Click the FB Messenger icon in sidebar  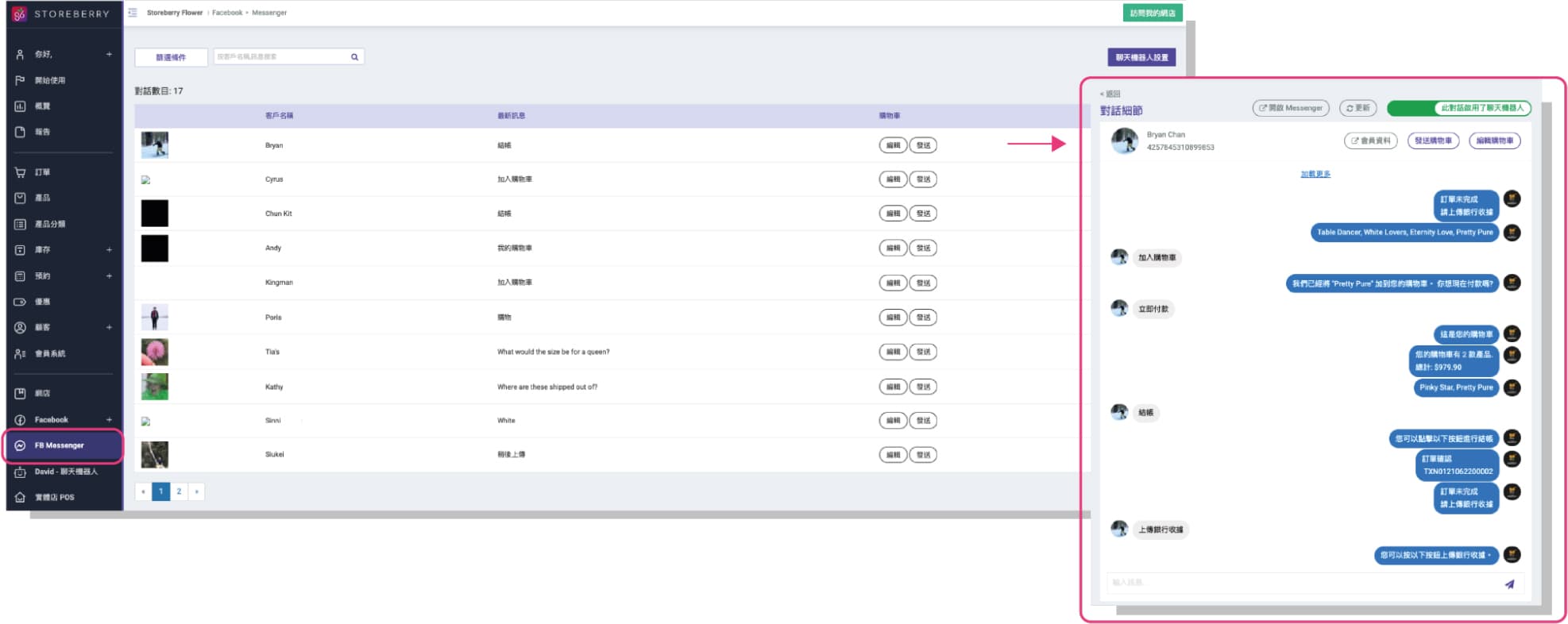(x=20, y=445)
